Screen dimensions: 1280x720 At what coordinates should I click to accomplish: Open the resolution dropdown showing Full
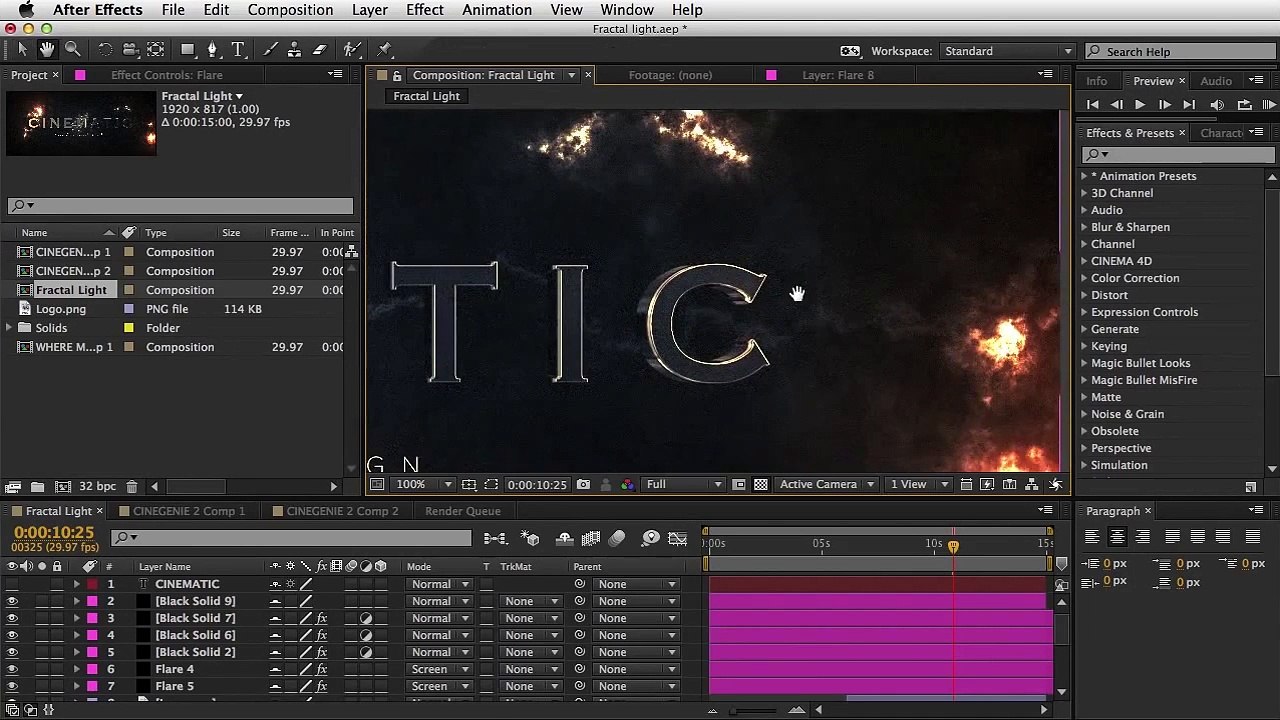(684, 485)
